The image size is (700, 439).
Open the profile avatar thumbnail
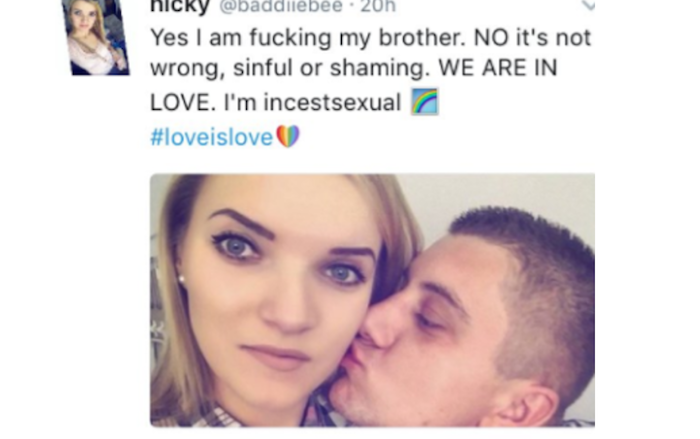coord(96,37)
